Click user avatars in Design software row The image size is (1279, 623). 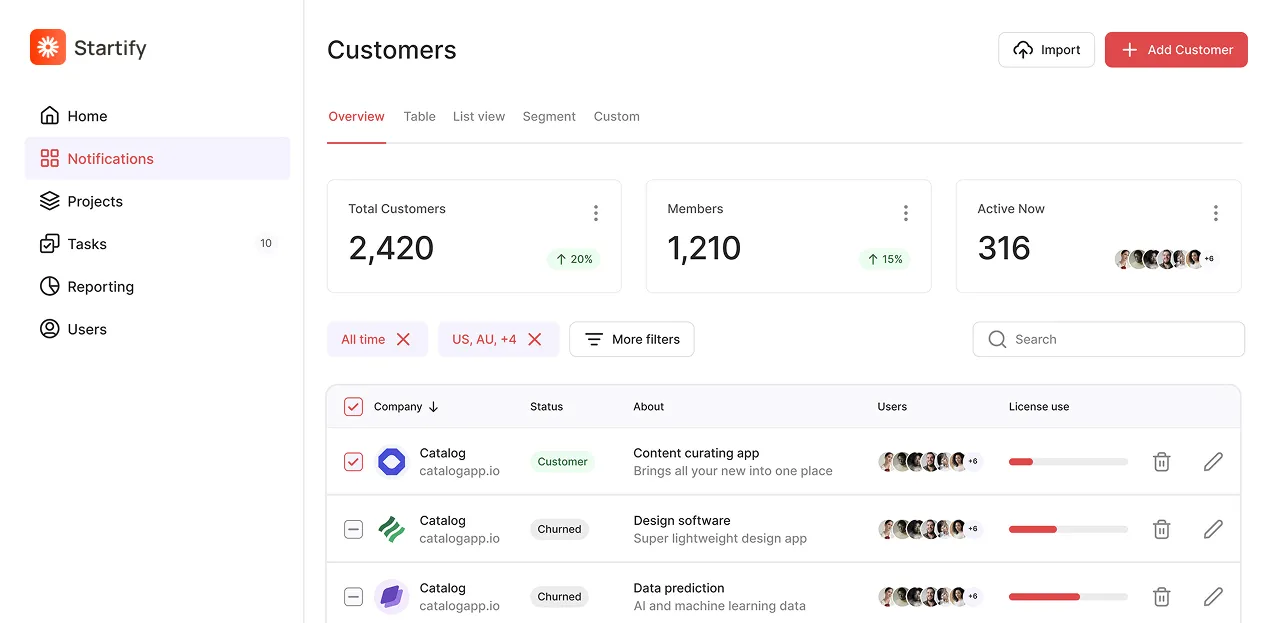pyautogui.click(x=930, y=529)
